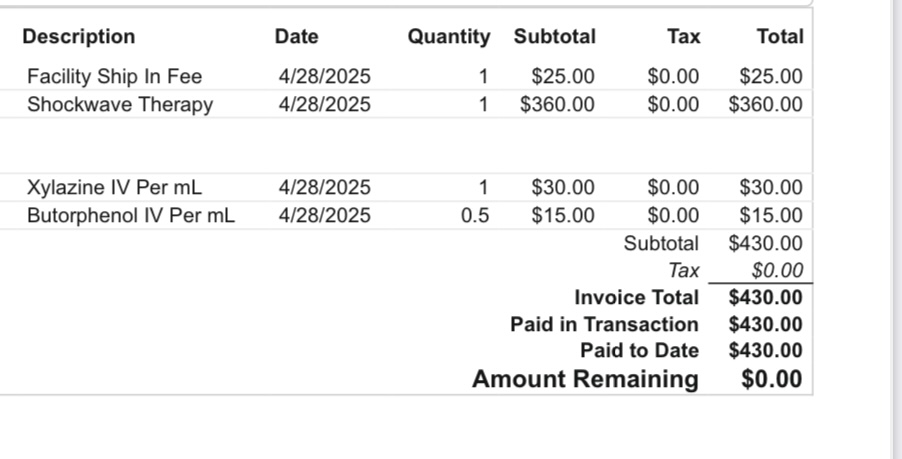This screenshot has width=902, height=459.
Task: Select the Facility Ship In Fee row
Action: click(x=406, y=76)
